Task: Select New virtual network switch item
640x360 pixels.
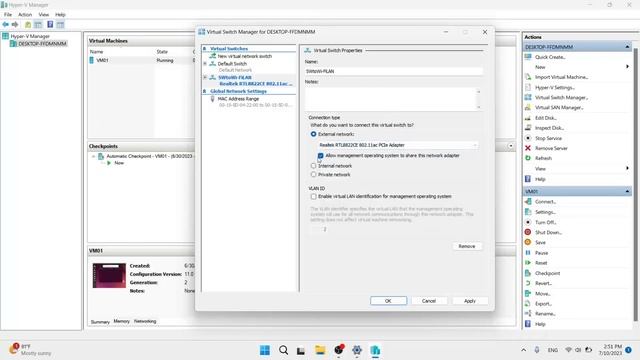Action: tap(244, 56)
